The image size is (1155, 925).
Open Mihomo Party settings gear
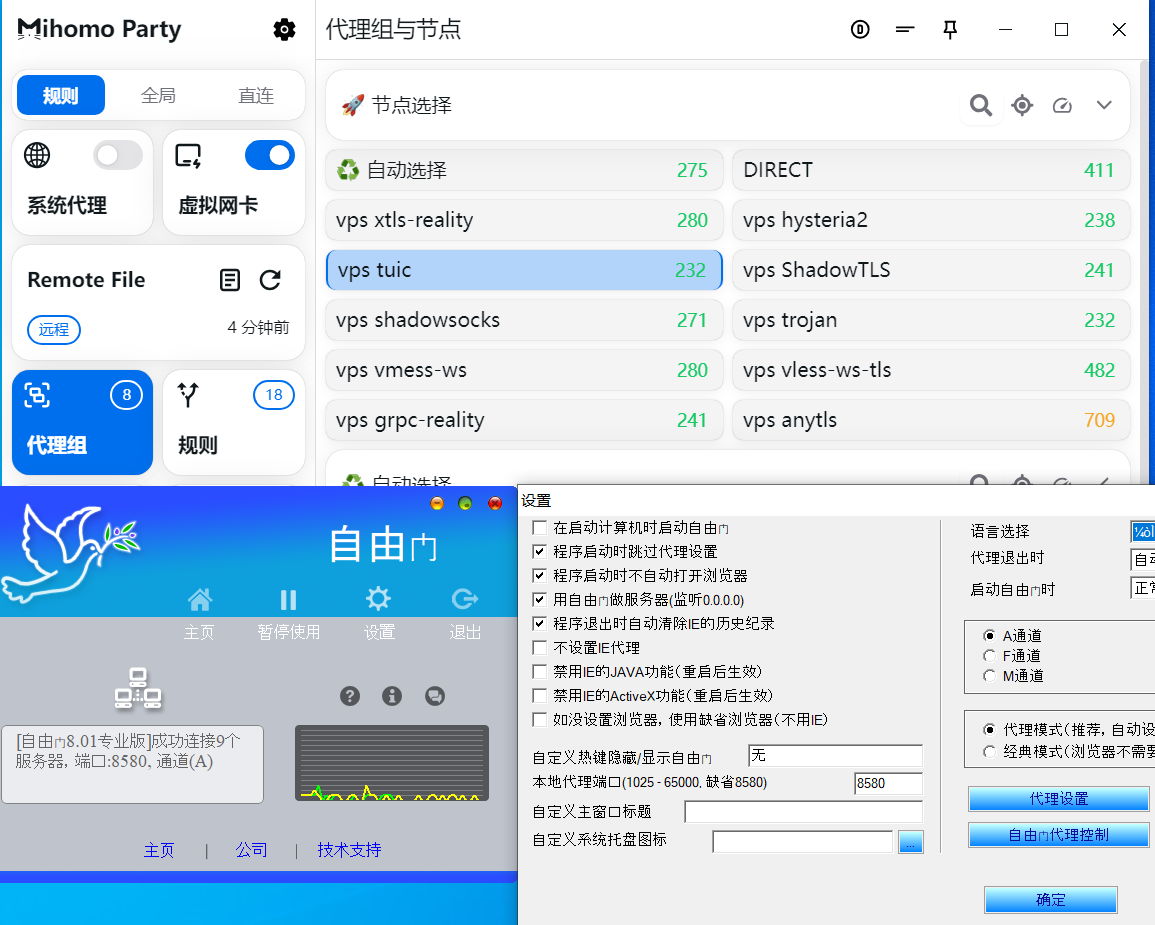[x=284, y=29]
